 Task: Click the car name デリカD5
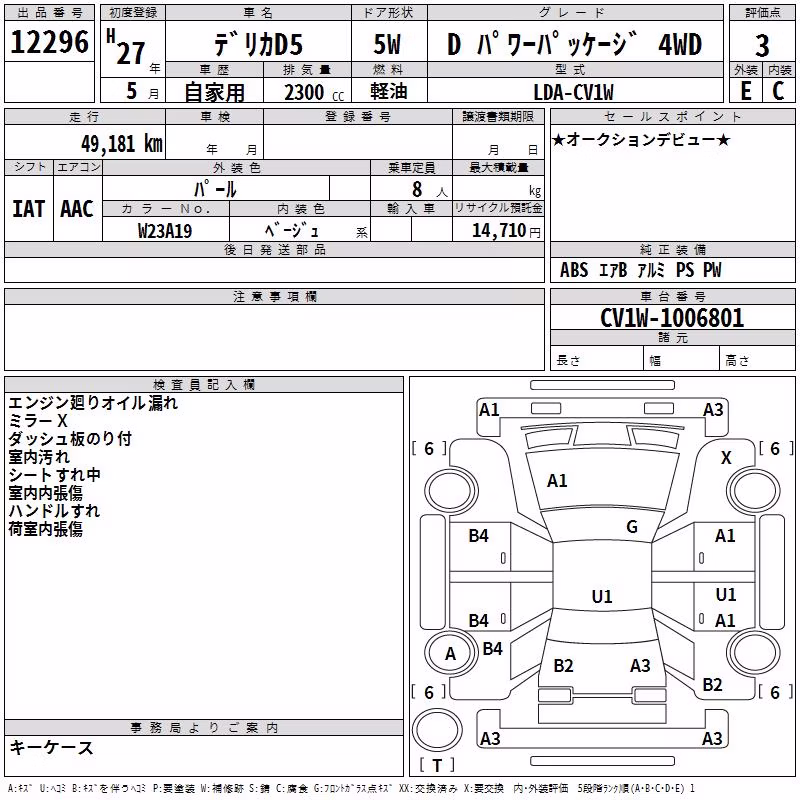pos(259,44)
